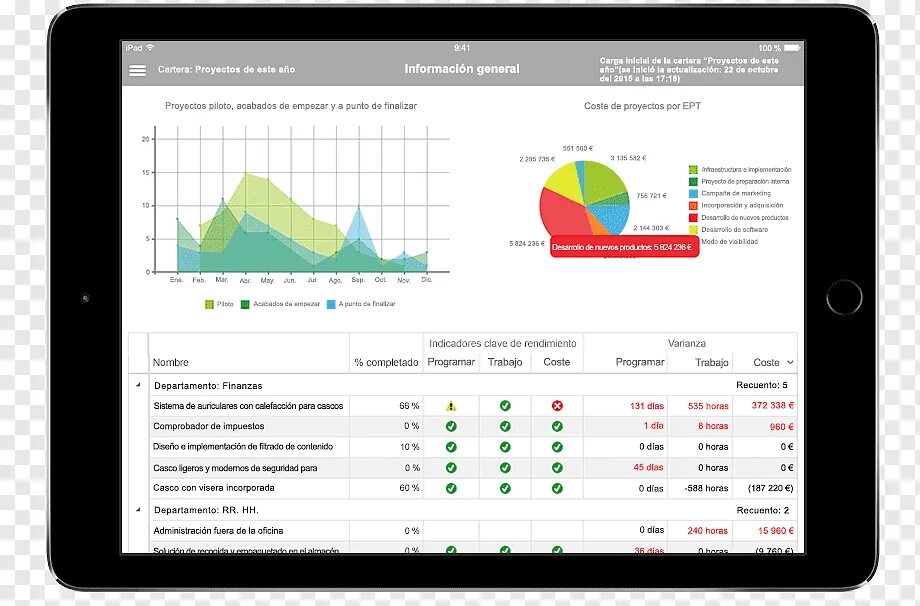This screenshot has height=606, width=920.
Task: Toggle Acabados de empezar legend swatch
Action: (245, 304)
